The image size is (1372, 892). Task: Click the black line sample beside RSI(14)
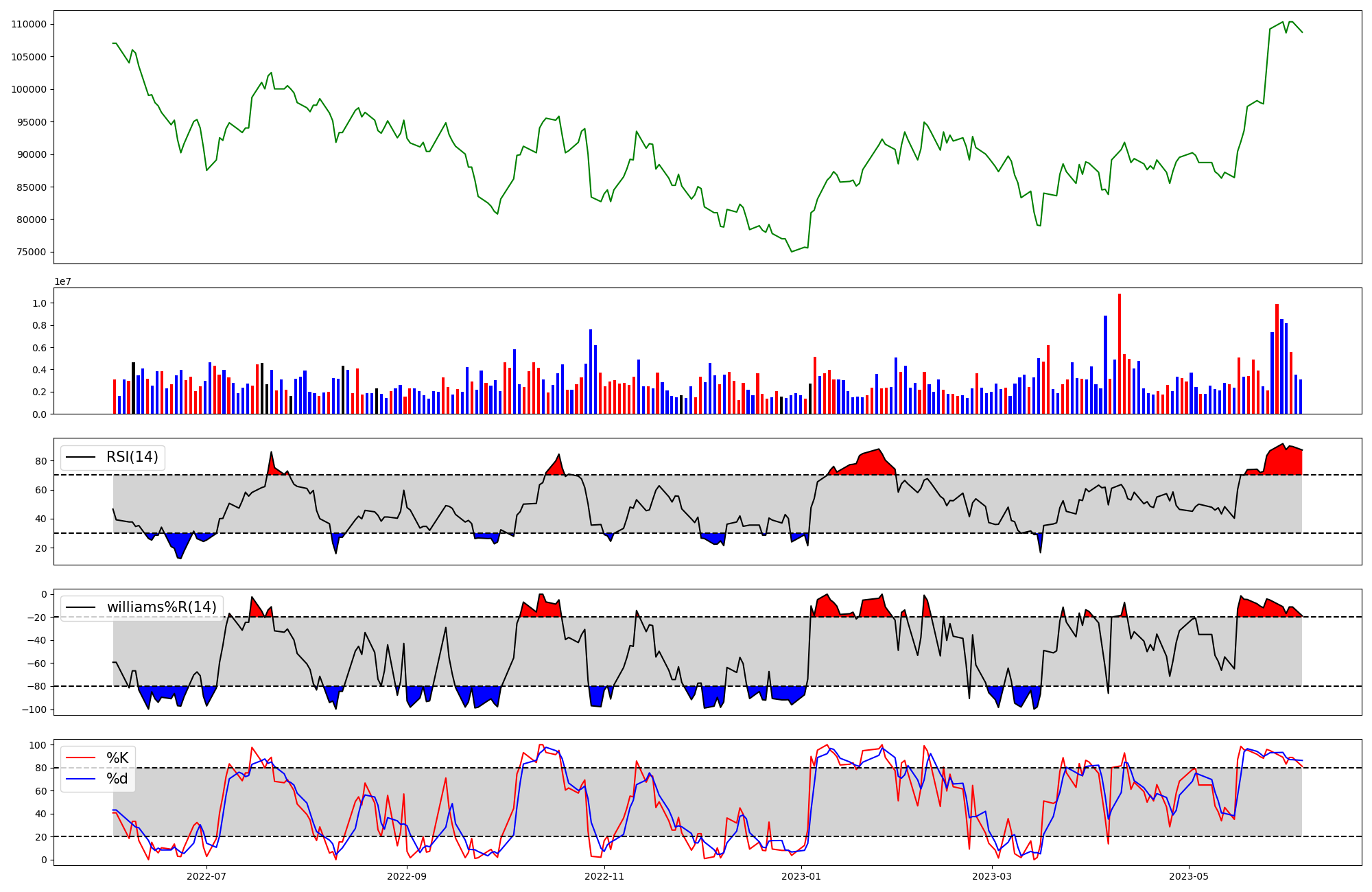tap(82, 458)
